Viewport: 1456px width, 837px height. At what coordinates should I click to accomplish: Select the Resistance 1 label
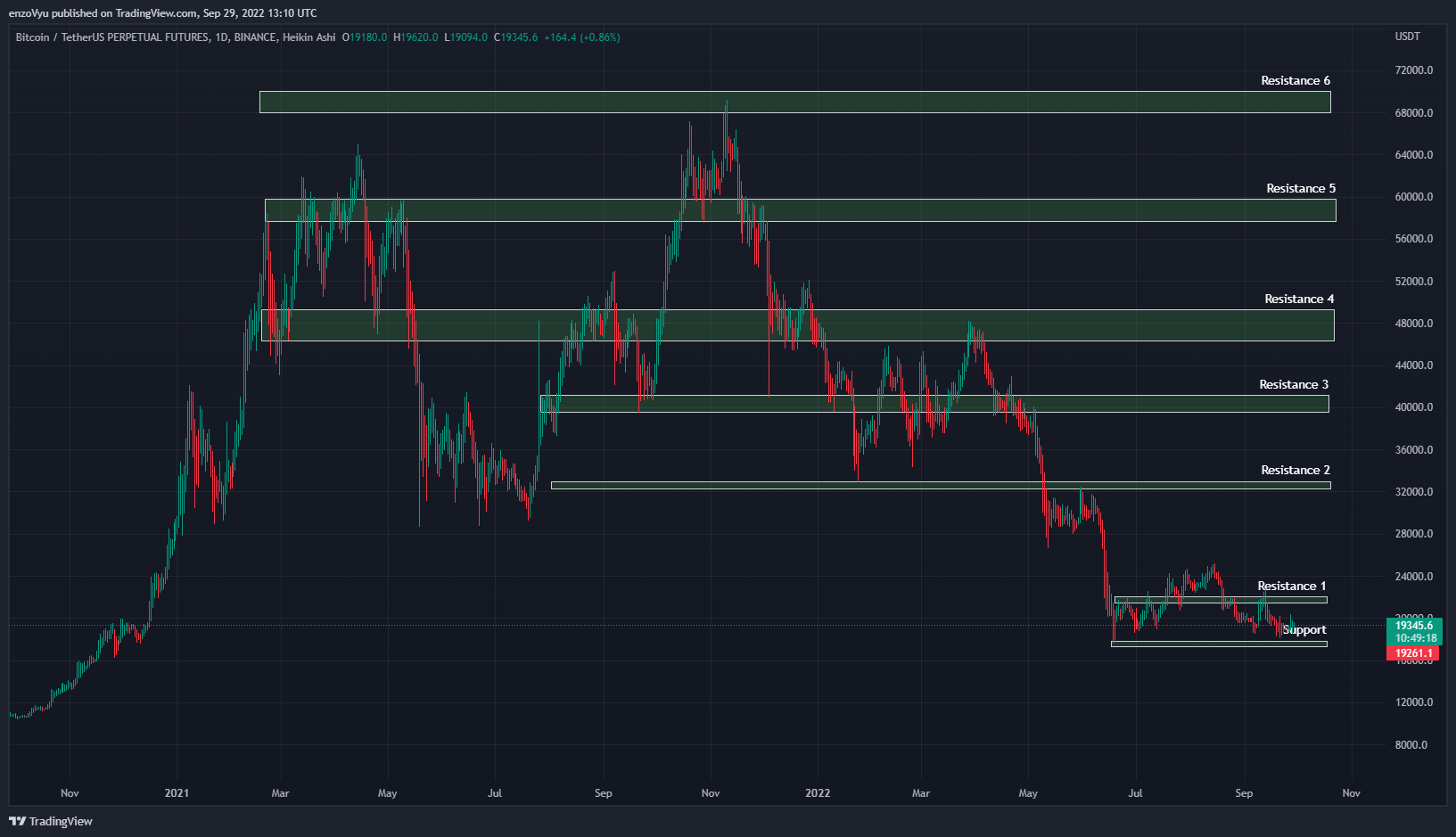click(x=1292, y=587)
